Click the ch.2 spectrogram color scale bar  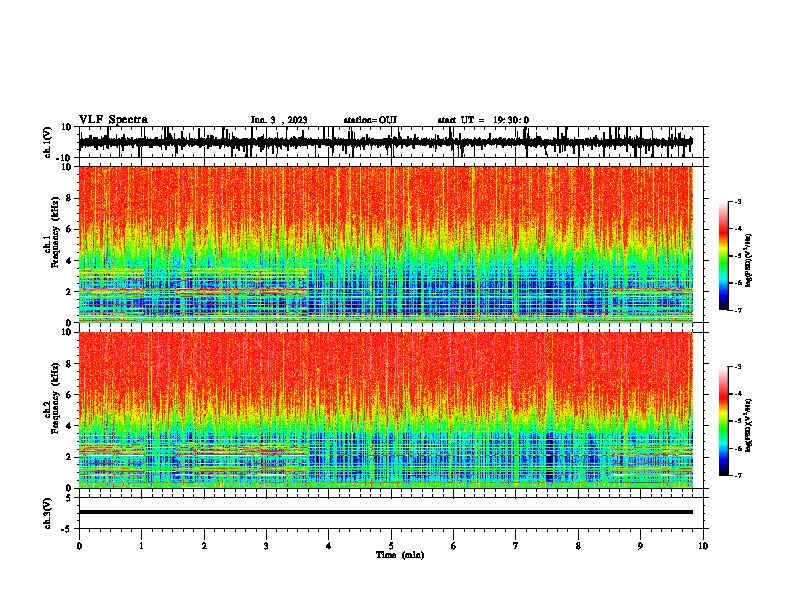pyautogui.click(x=724, y=421)
